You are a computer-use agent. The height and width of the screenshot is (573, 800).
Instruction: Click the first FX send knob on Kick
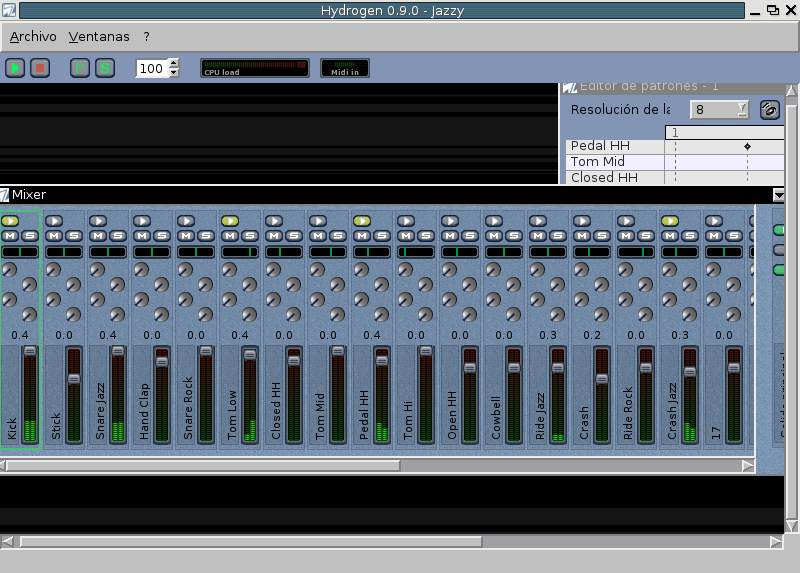pyautogui.click(x=9, y=270)
